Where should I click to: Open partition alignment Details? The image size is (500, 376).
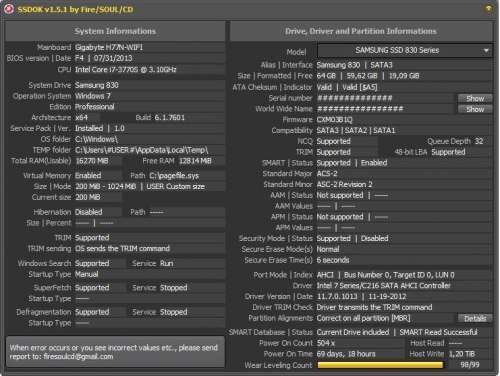(x=475, y=318)
